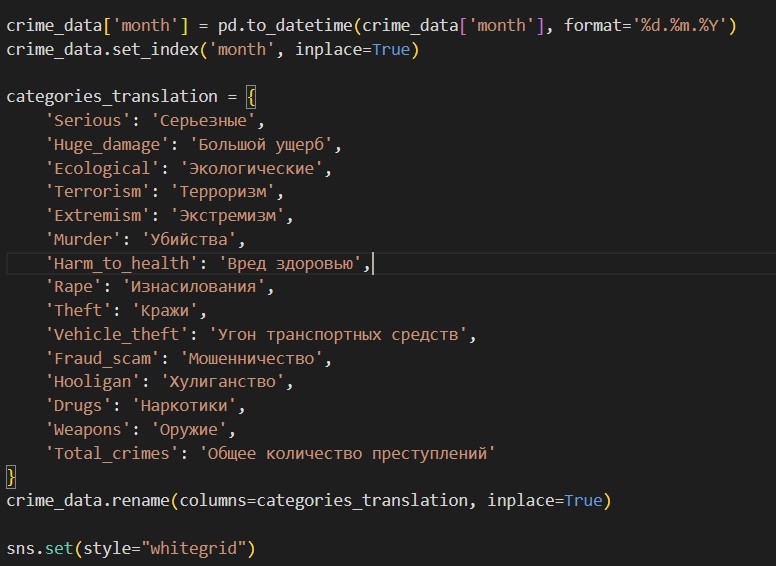Place cursor on 'pd.to_datetime' call
The height and width of the screenshot is (566, 776).
point(285,25)
